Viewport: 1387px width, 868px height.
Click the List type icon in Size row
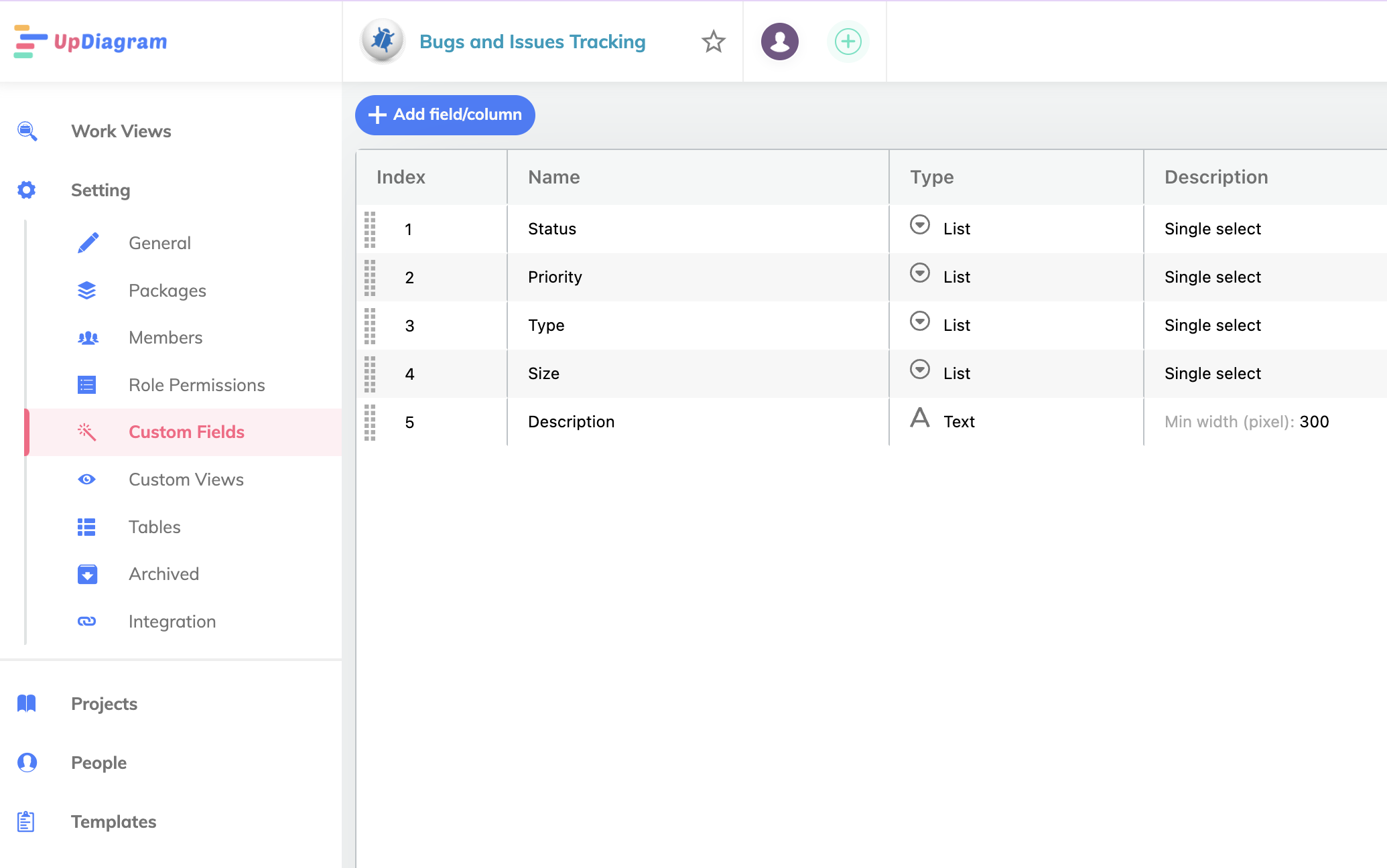(920, 369)
